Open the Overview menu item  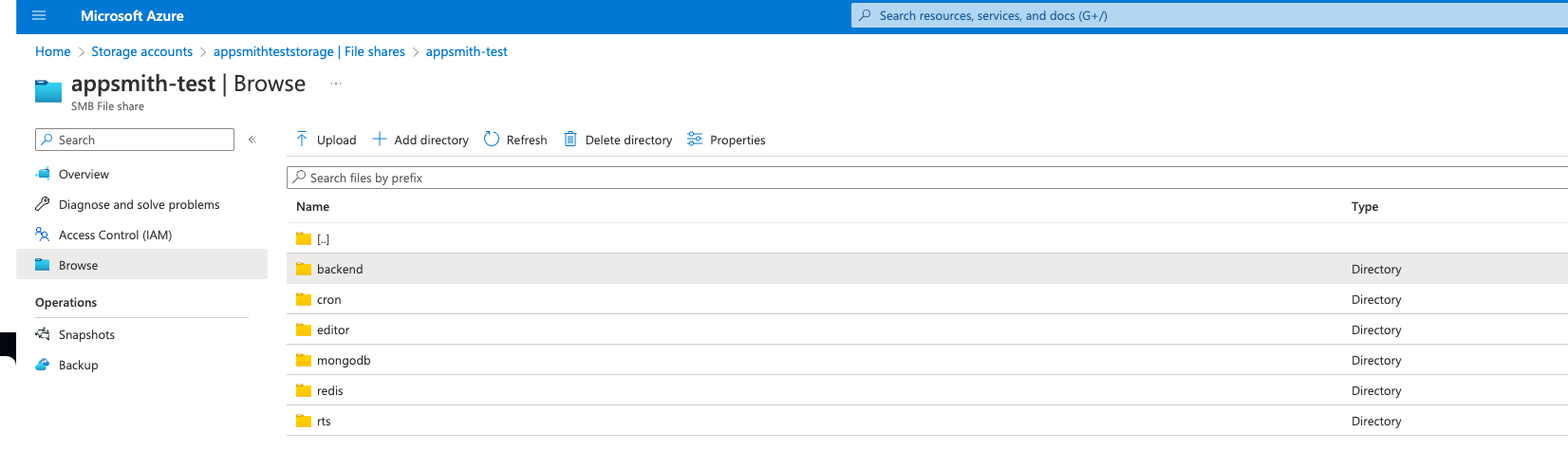tap(84, 175)
